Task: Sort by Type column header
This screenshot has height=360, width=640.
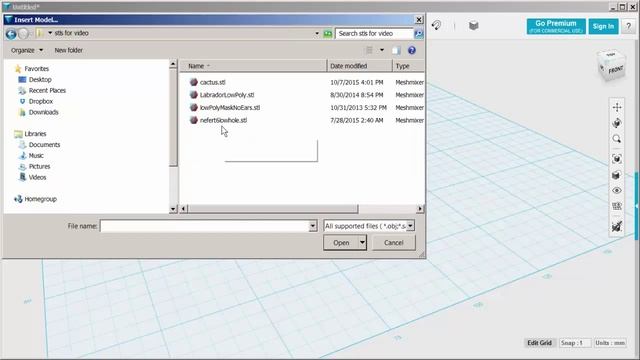Action: pyautogui.click(x=408, y=66)
